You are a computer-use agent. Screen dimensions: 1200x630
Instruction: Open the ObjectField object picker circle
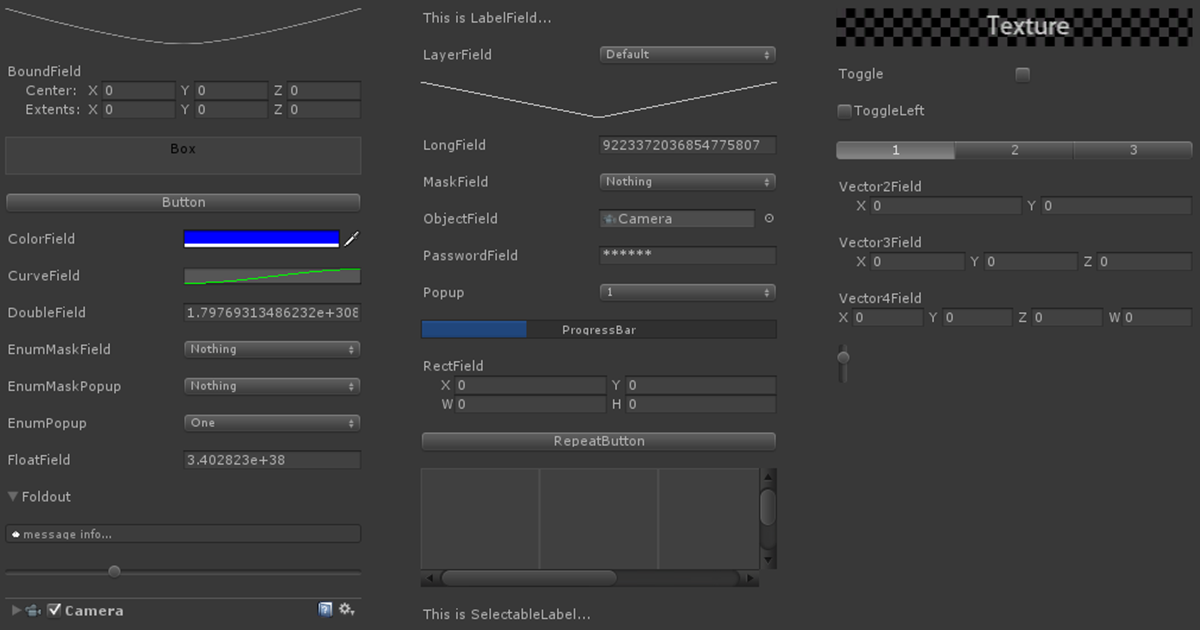[769, 219]
